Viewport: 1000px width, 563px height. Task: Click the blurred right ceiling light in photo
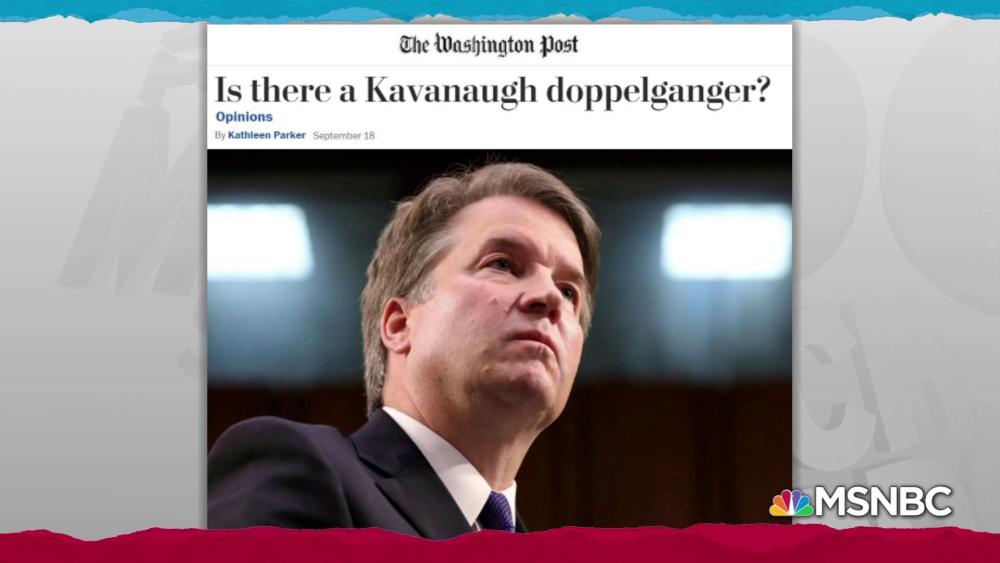[x=726, y=241]
